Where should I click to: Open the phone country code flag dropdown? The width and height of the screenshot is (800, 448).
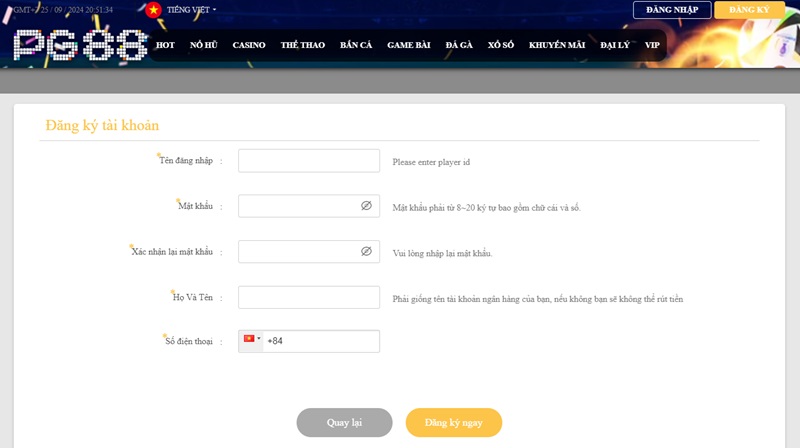pyautogui.click(x=252, y=339)
